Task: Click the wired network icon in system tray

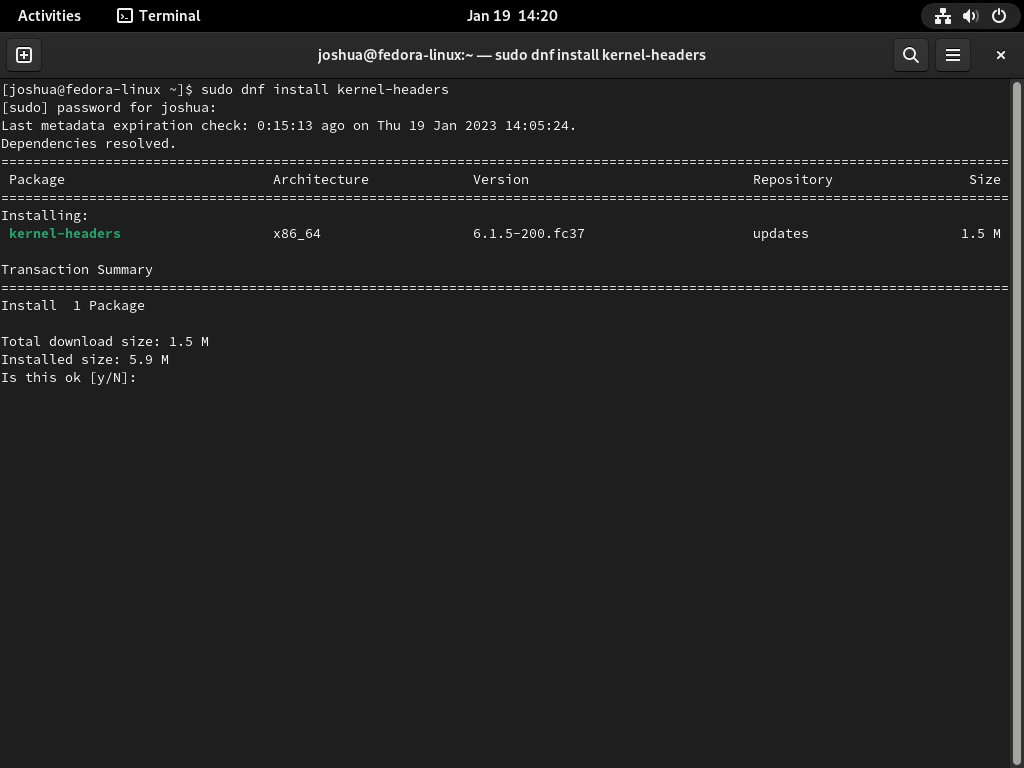Action: coord(942,15)
